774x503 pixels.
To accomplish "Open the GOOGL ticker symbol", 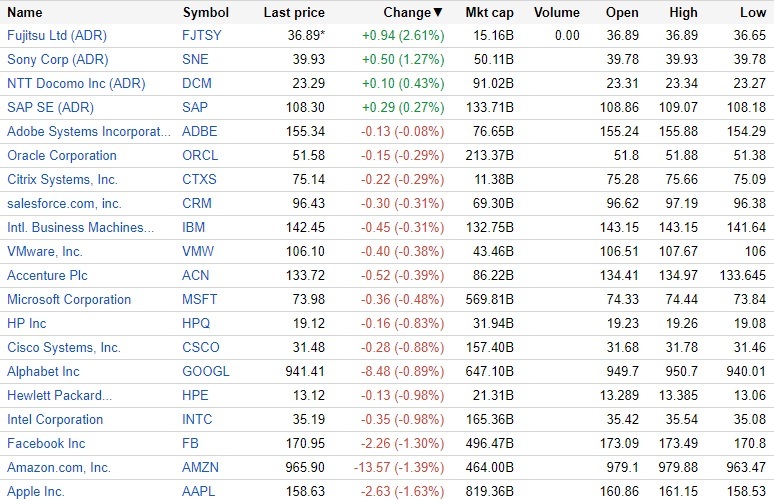I will tap(206, 372).
